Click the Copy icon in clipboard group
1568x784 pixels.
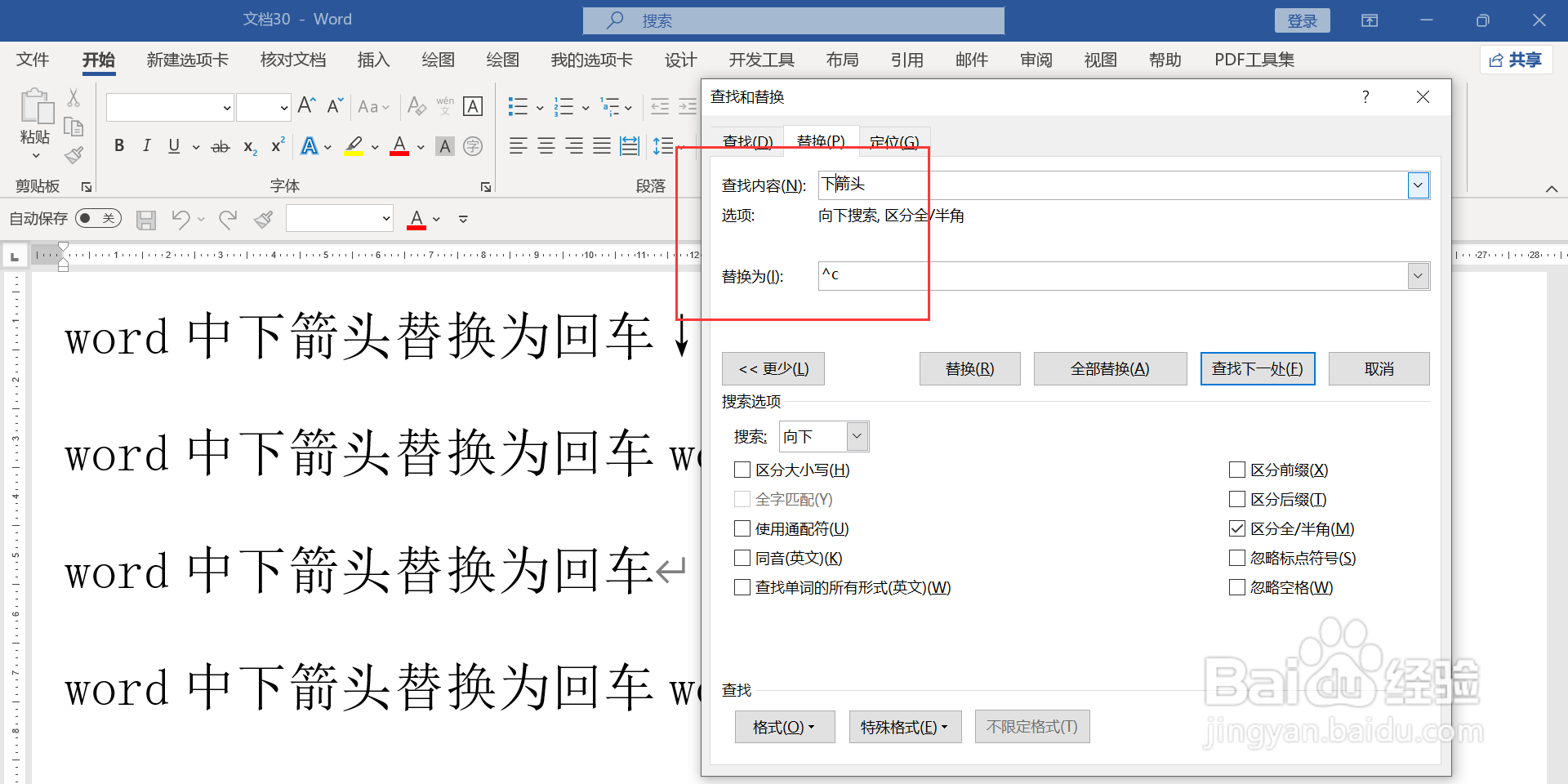click(73, 127)
